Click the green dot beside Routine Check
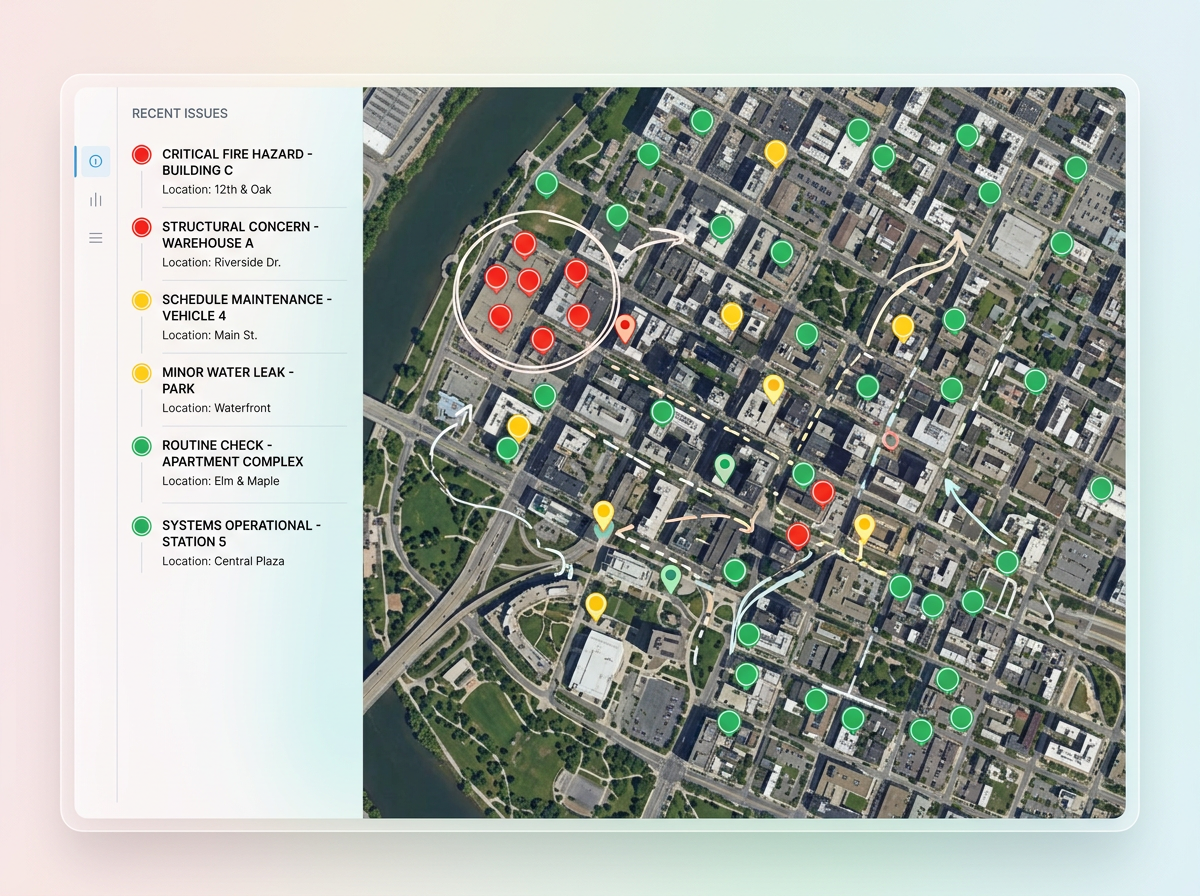Screen dimensions: 1200x896 (x=140, y=446)
